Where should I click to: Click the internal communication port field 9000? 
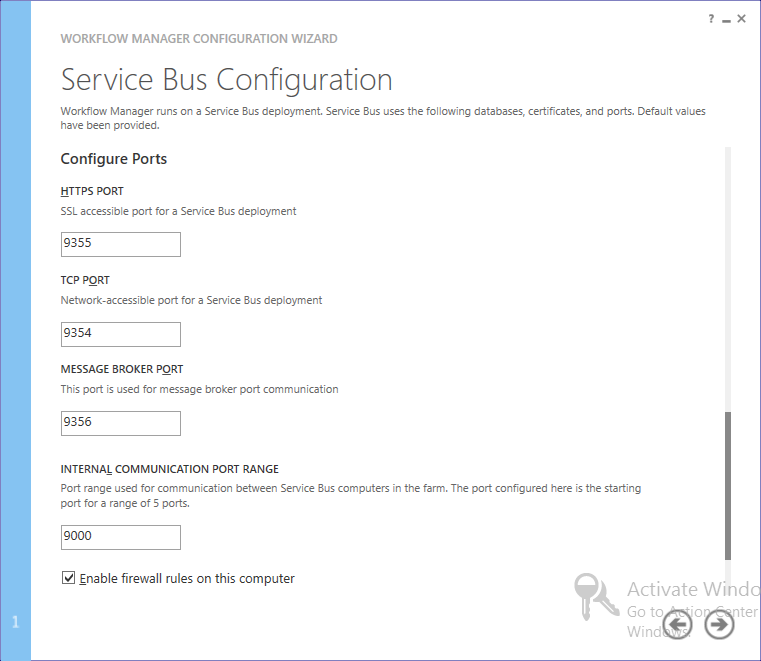point(120,537)
